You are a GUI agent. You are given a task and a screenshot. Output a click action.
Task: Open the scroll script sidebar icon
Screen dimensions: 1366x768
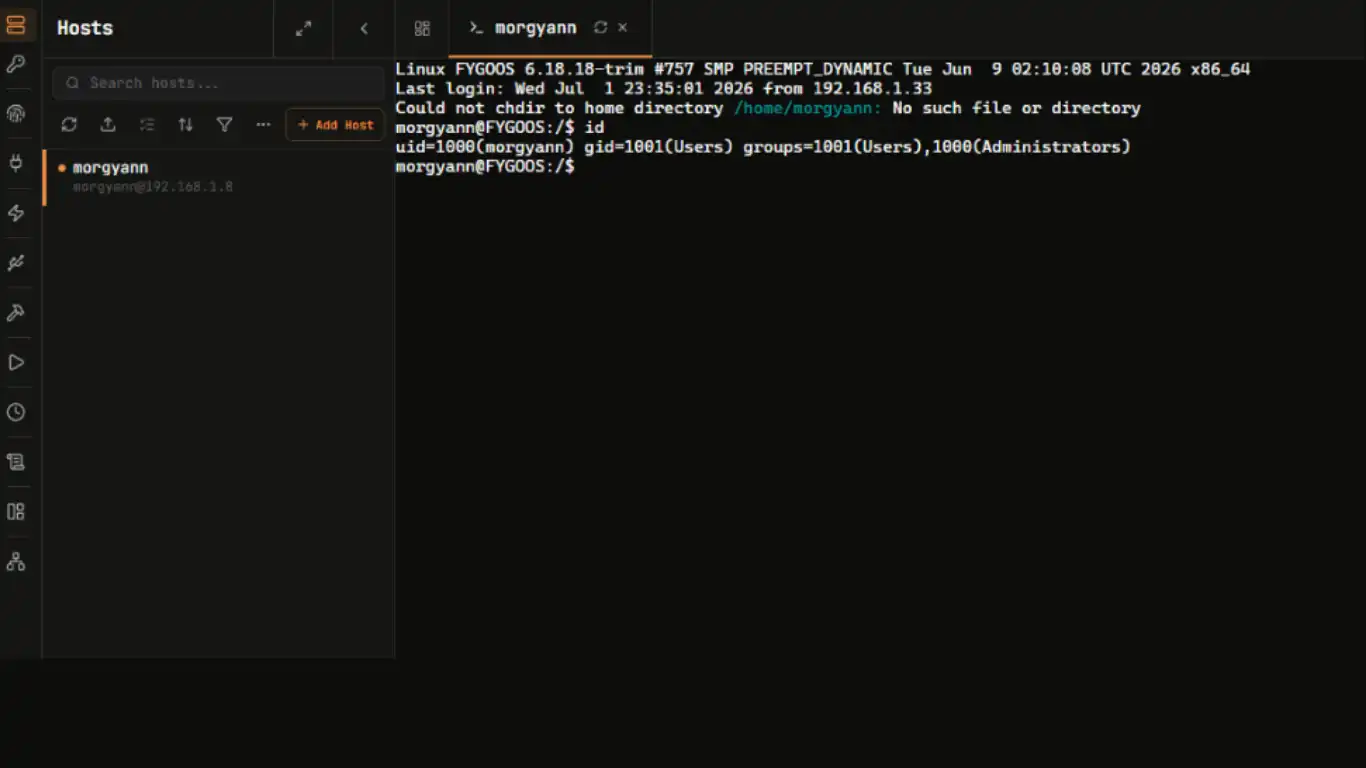16,462
